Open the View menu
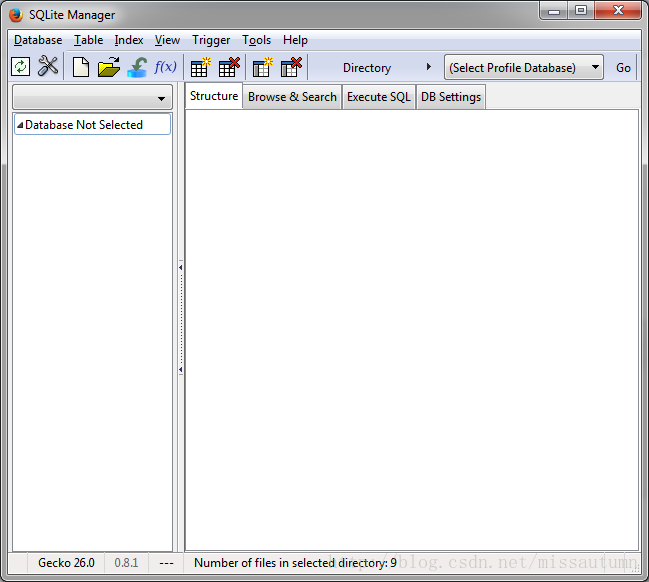Image resolution: width=649 pixels, height=582 pixels. coord(167,40)
